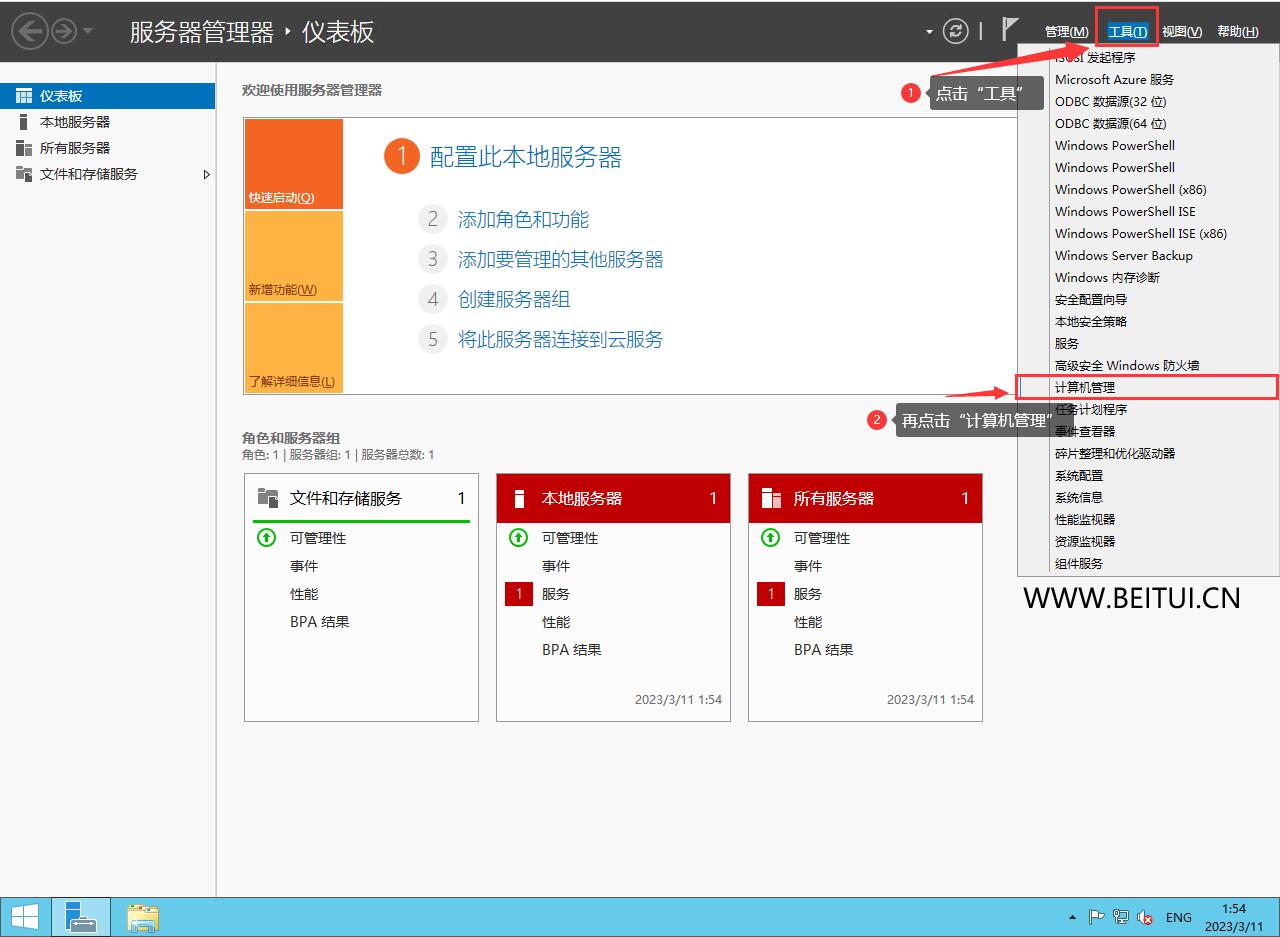The width and height of the screenshot is (1280, 937).
Task: Select Event Viewer from Tools menu
Action: click(1085, 431)
